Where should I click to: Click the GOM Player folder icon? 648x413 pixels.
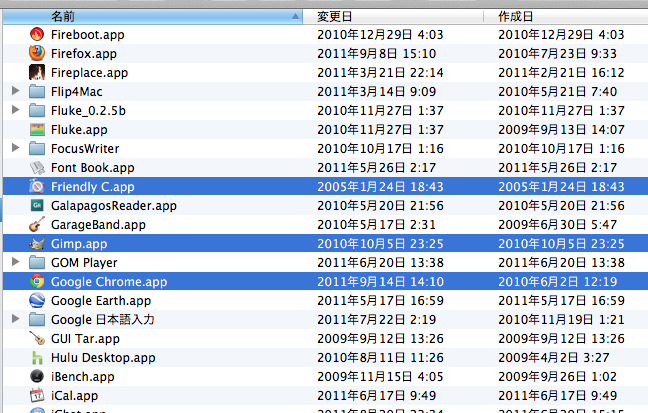pos(37,263)
